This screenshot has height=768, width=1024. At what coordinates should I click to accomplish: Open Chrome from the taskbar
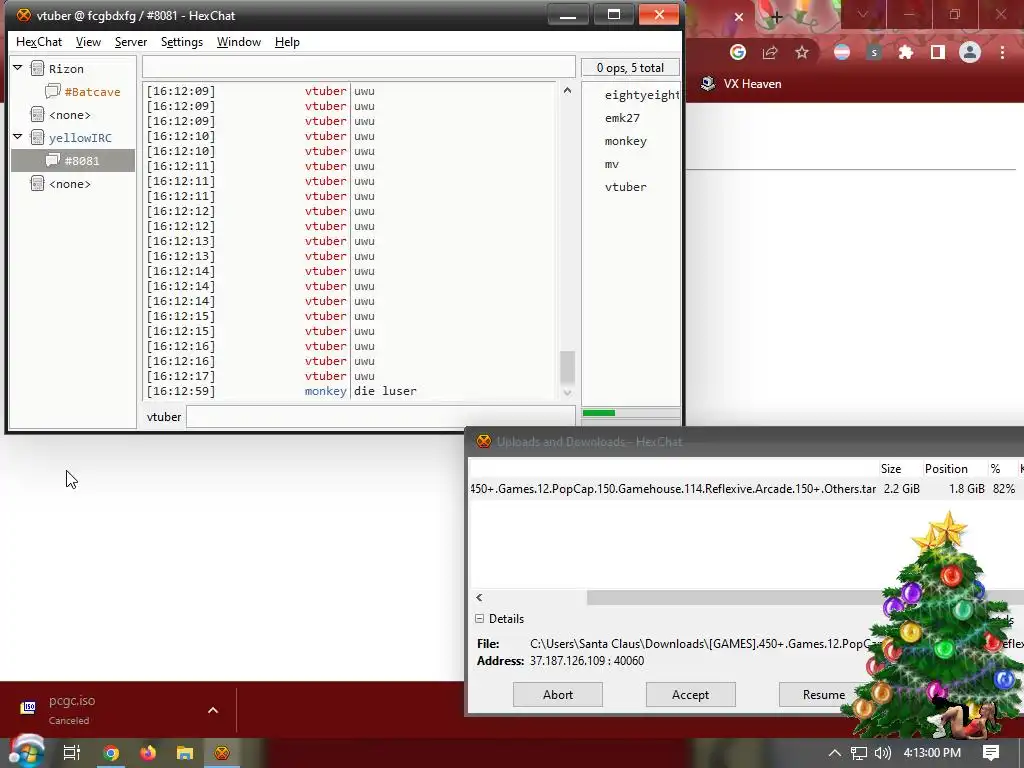click(x=111, y=753)
